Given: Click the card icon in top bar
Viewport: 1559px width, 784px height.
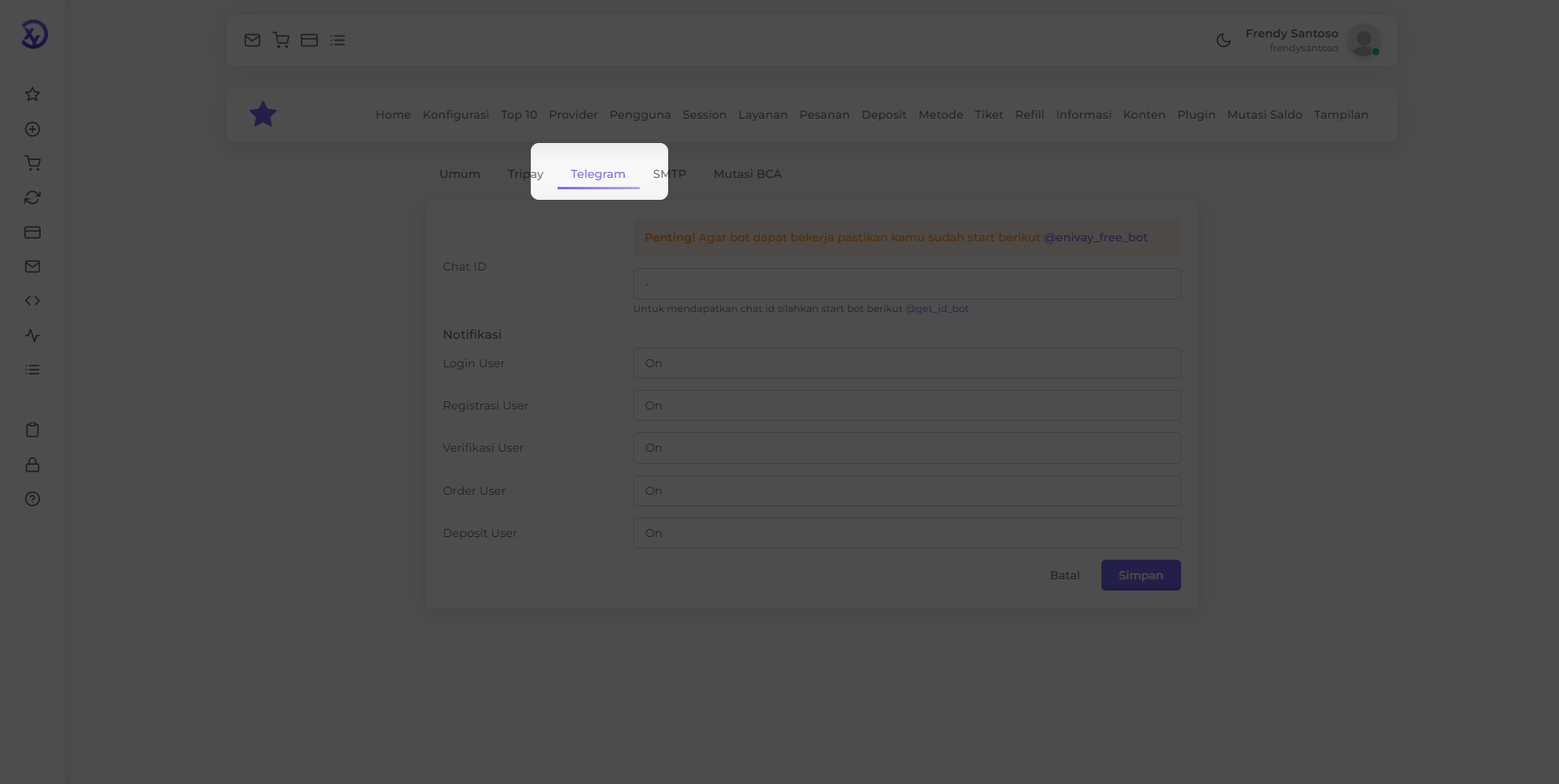Looking at the screenshot, I should coord(309,40).
